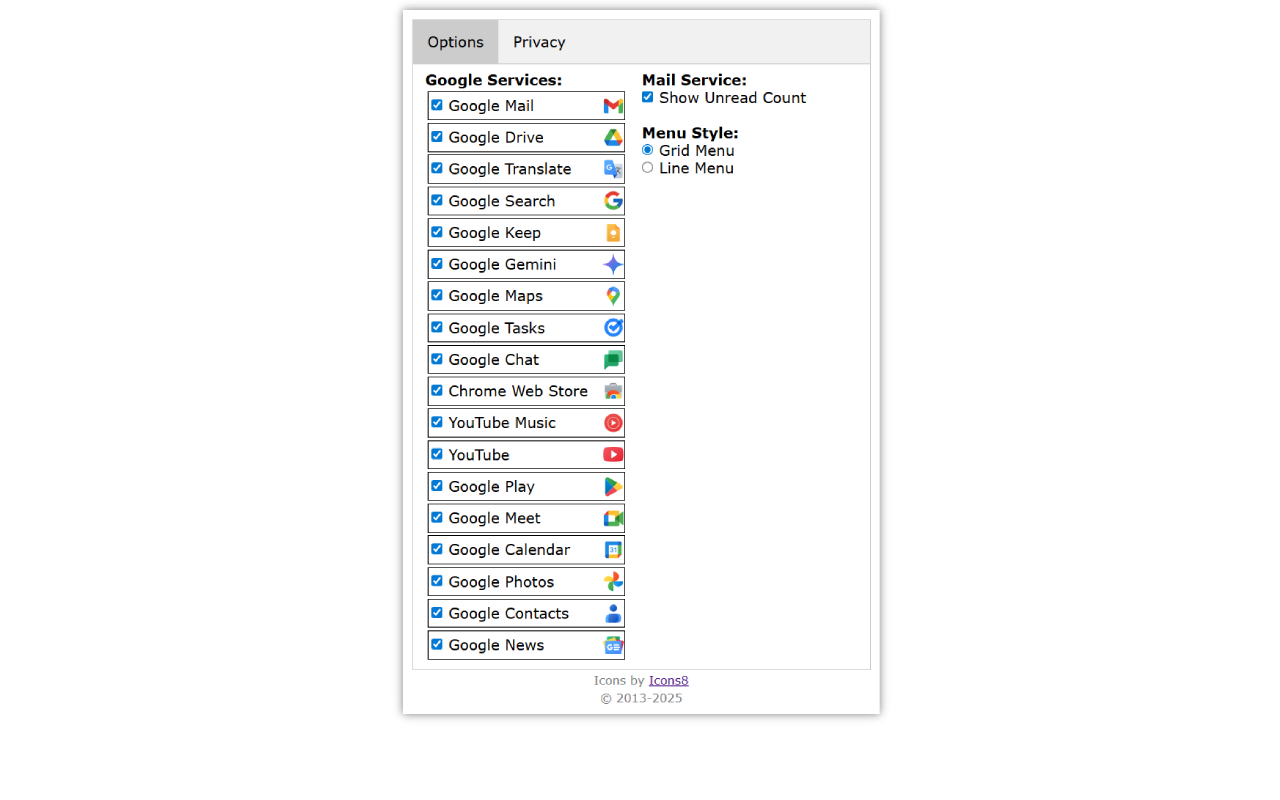Toggle the YouTube checkbox
The image size is (1280, 800).
(x=437, y=454)
